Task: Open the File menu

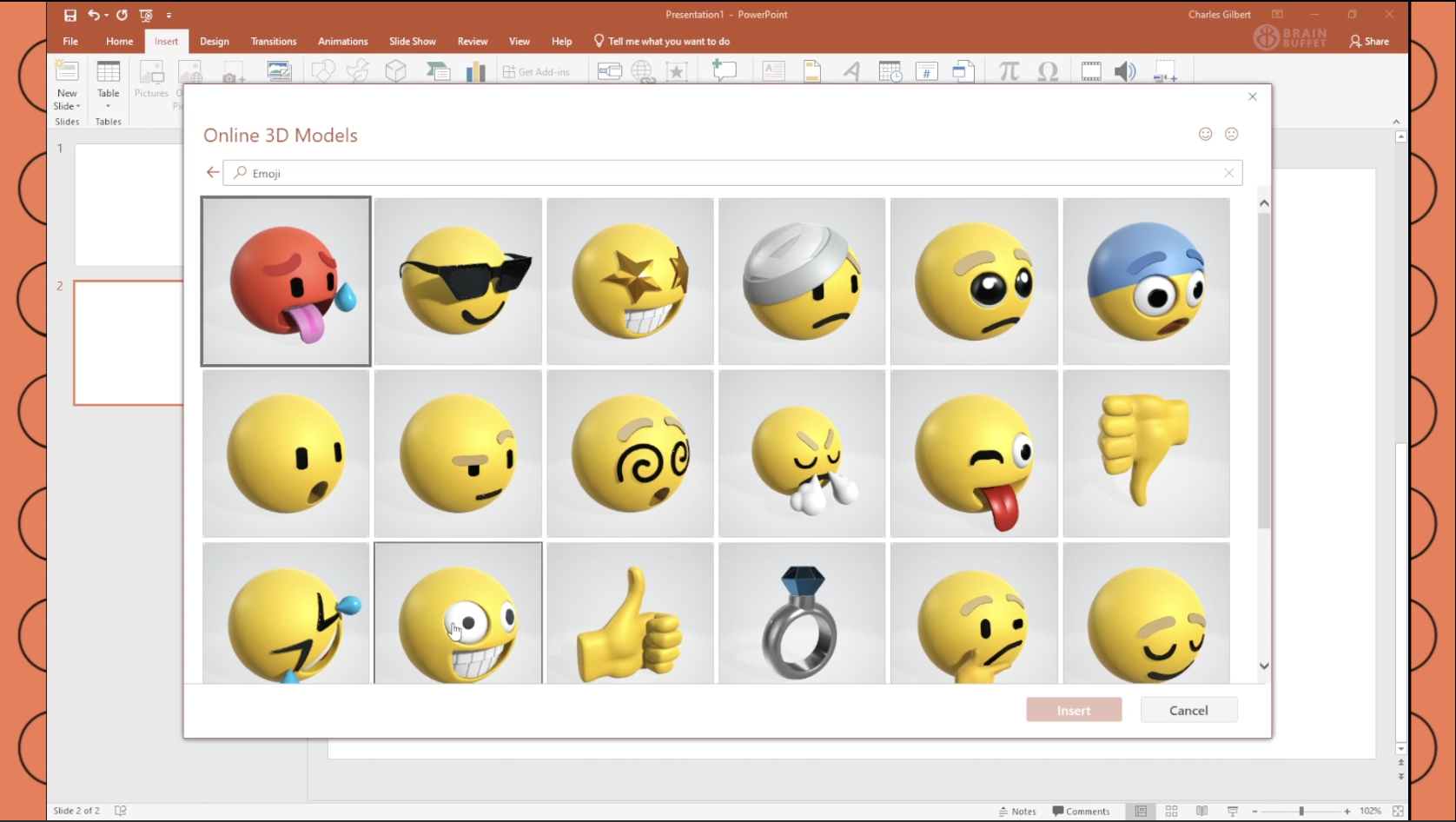Action: tap(70, 41)
